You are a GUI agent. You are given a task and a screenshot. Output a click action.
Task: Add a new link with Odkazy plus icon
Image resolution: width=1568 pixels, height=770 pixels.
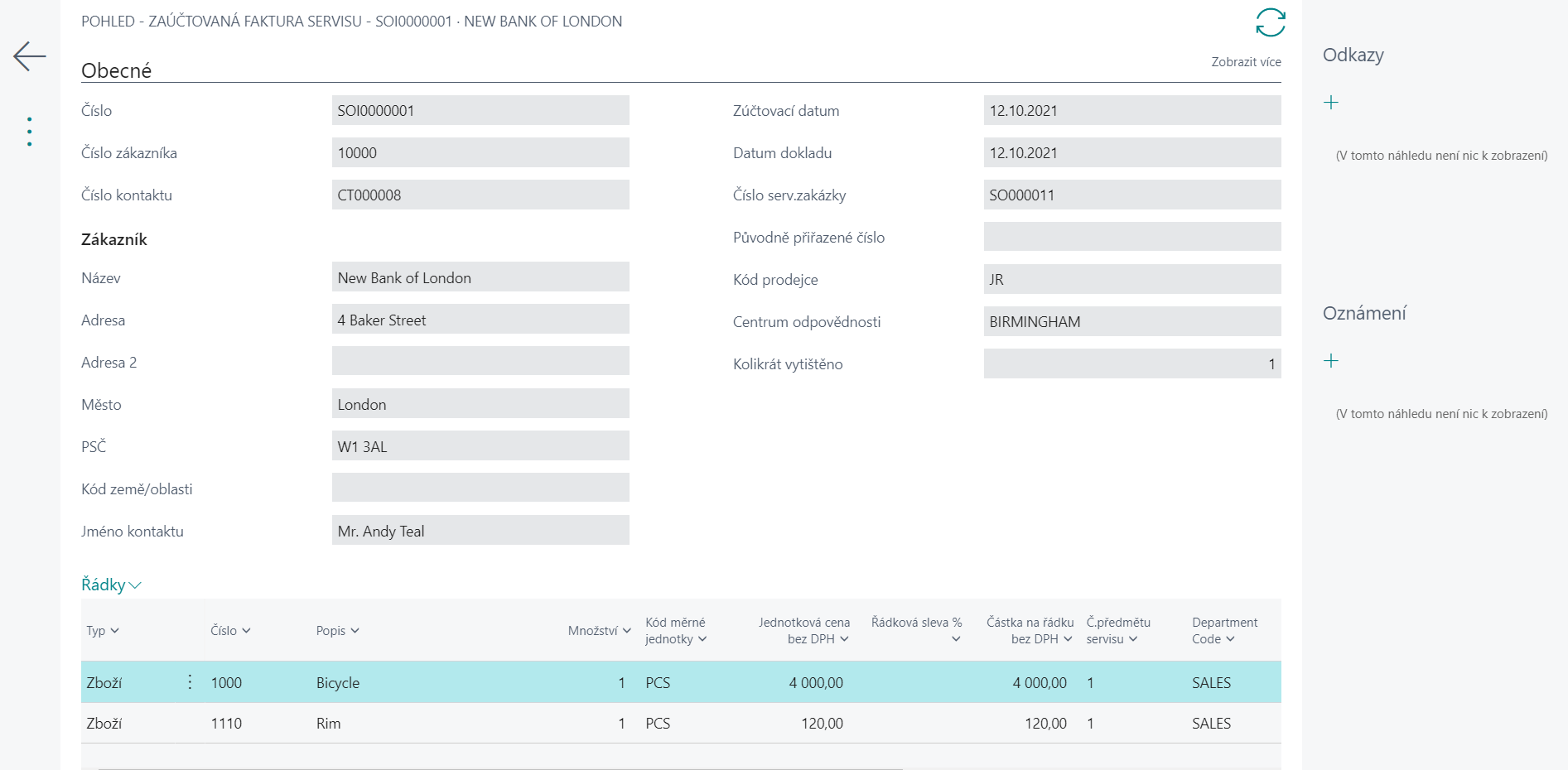point(1331,103)
